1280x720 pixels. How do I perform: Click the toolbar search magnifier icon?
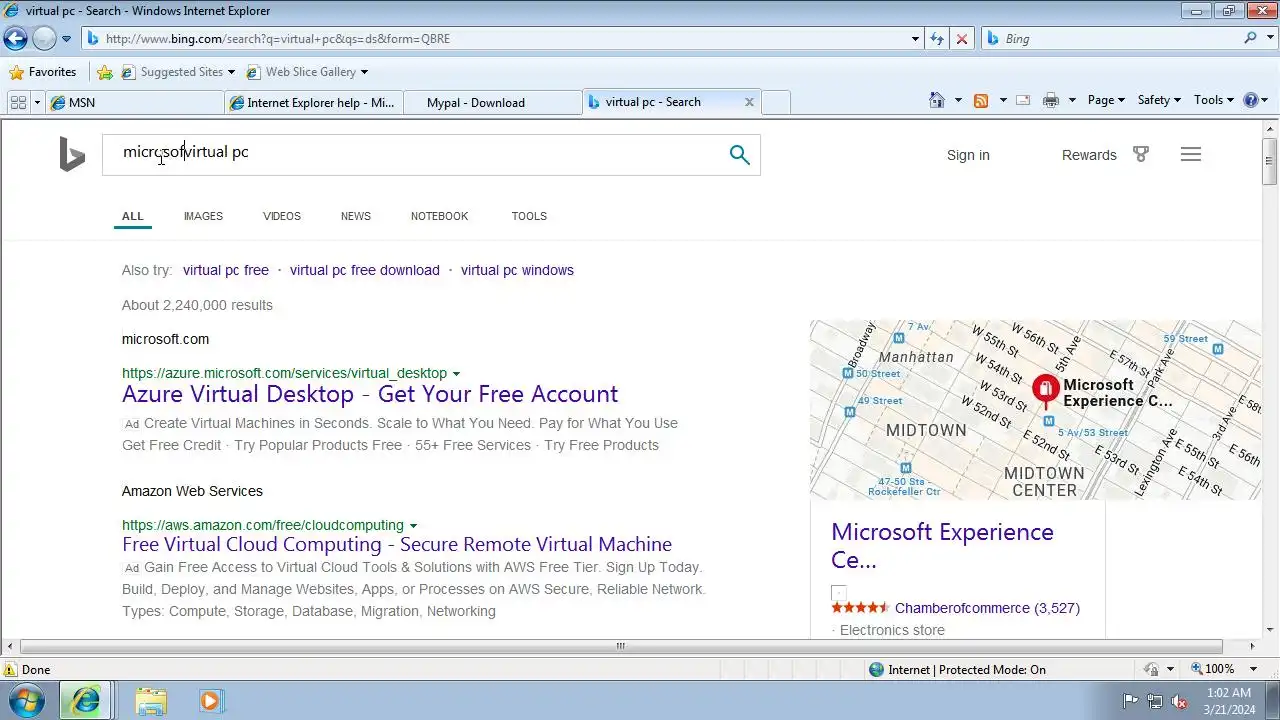(x=1250, y=38)
